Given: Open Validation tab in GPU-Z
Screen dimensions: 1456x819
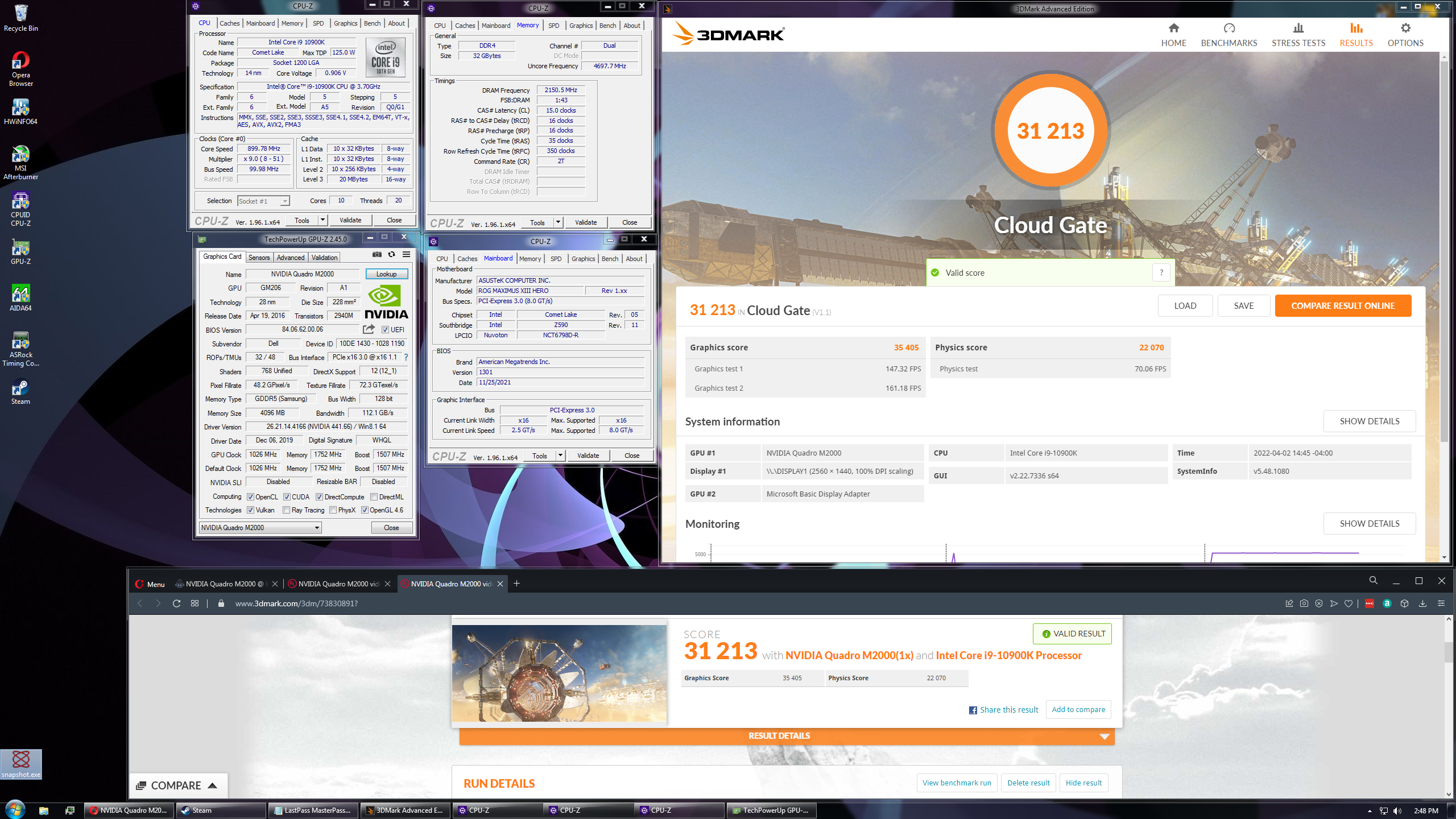Looking at the screenshot, I should [x=324, y=258].
